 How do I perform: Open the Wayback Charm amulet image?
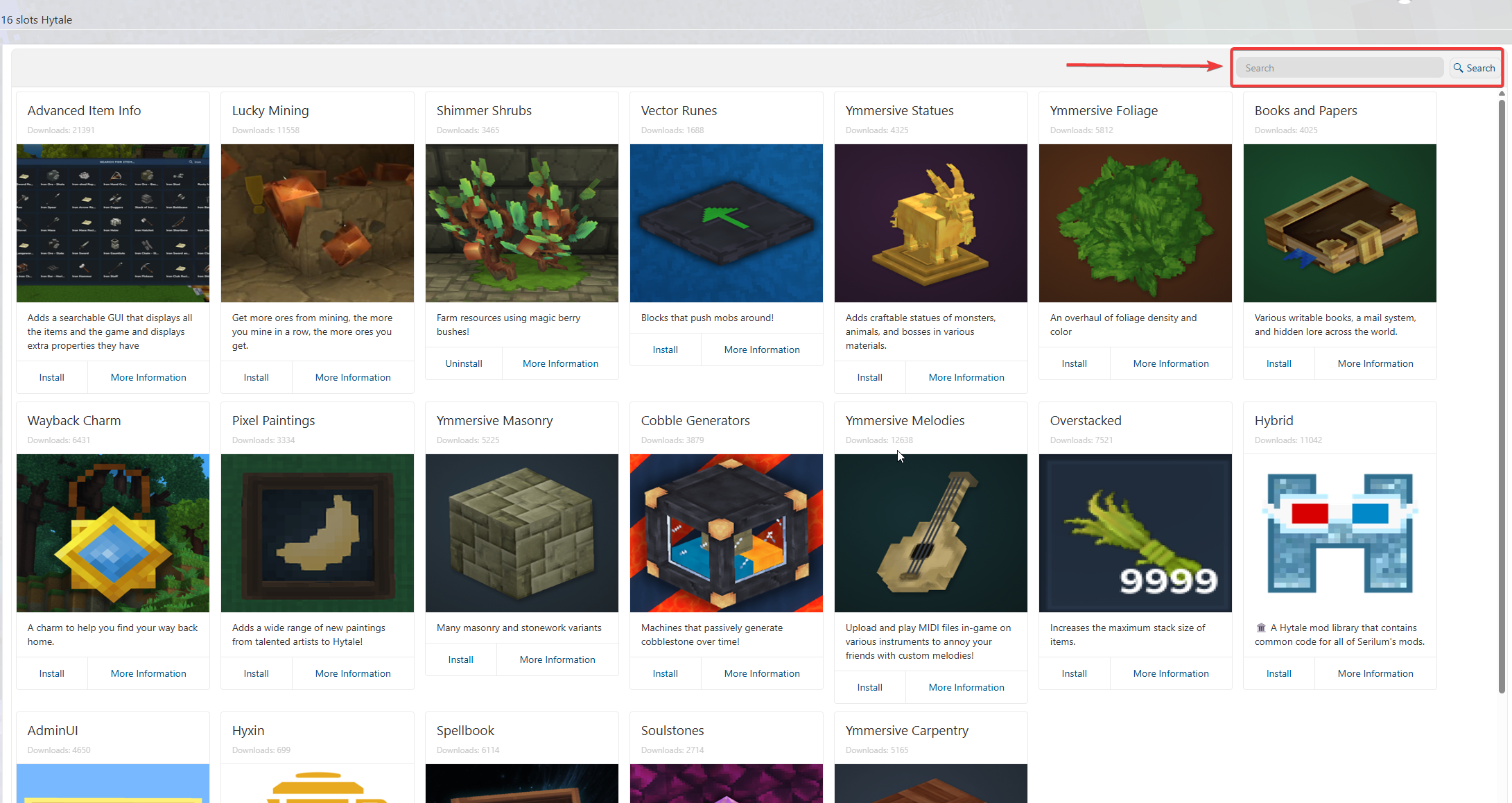tap(113, 533)
